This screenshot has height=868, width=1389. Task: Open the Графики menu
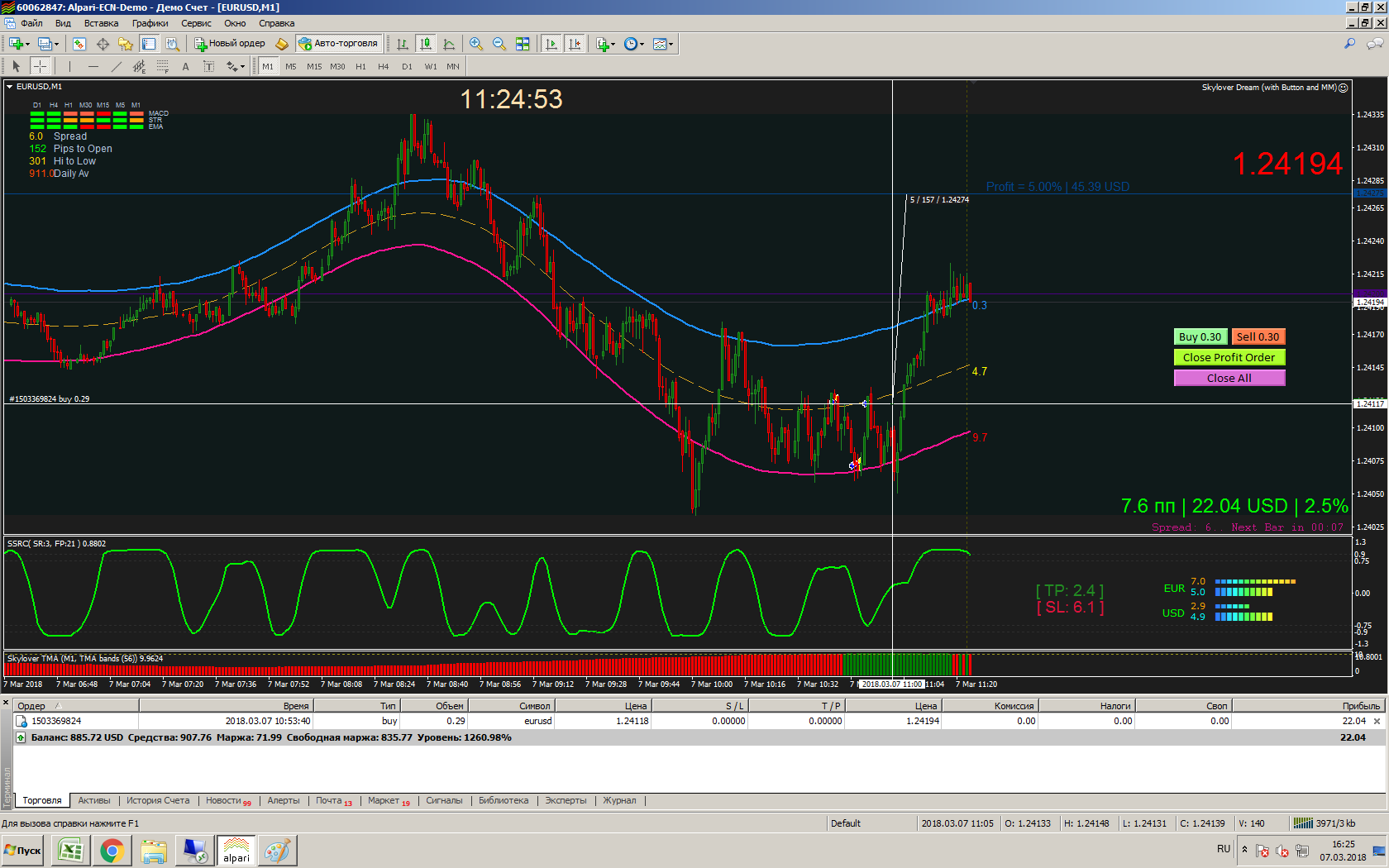(150, 23)
